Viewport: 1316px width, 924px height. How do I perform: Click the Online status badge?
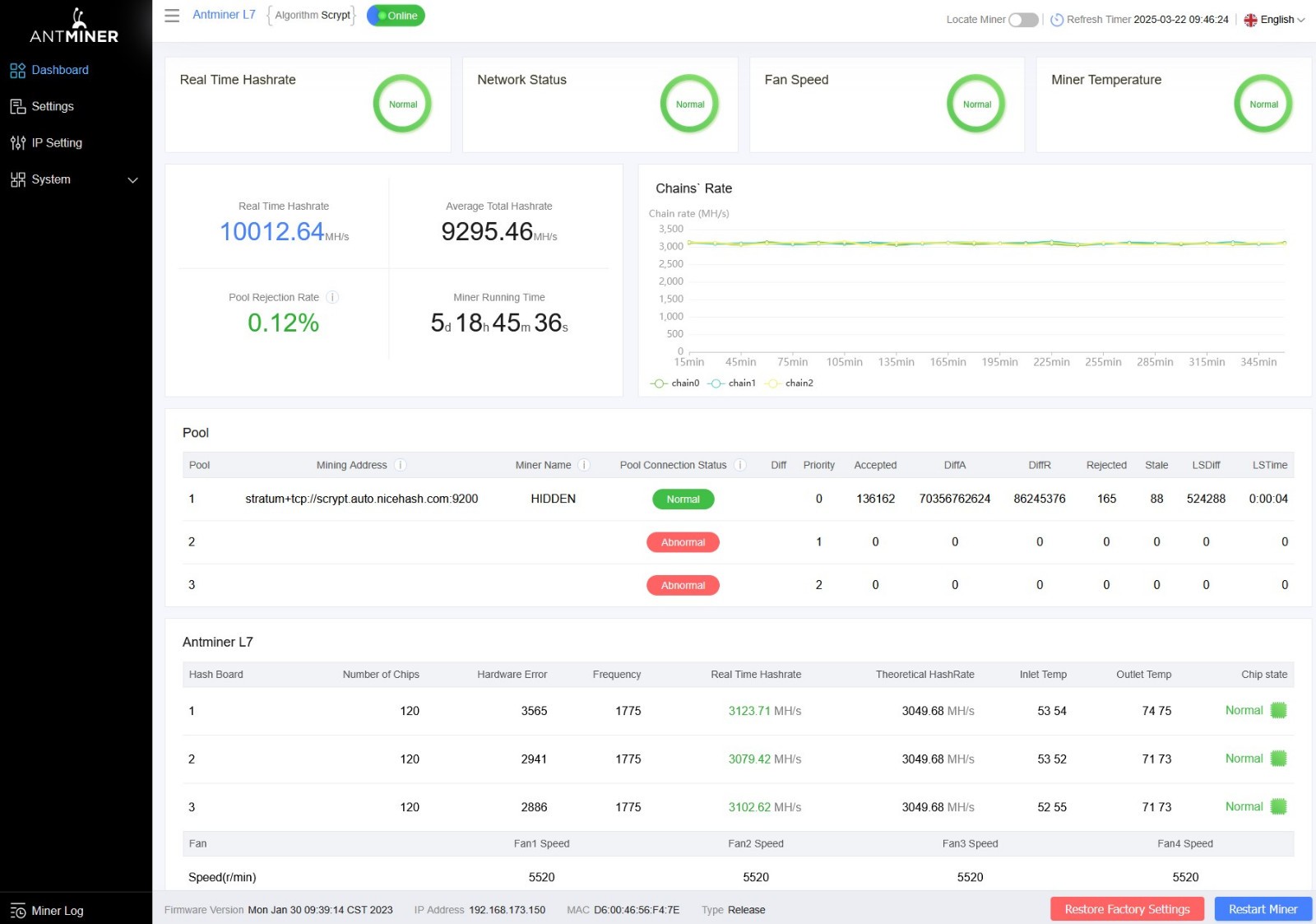tap(396, 16)
